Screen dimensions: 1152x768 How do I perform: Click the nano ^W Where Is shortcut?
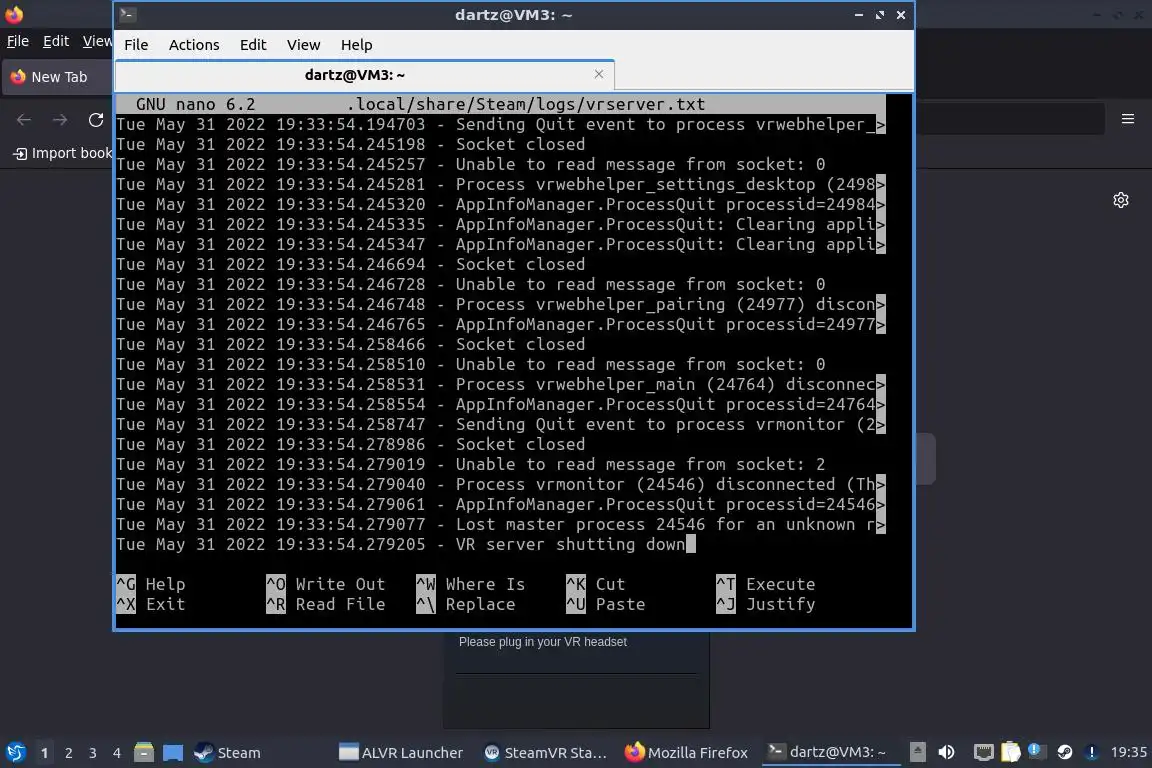(x=471, y=584)
